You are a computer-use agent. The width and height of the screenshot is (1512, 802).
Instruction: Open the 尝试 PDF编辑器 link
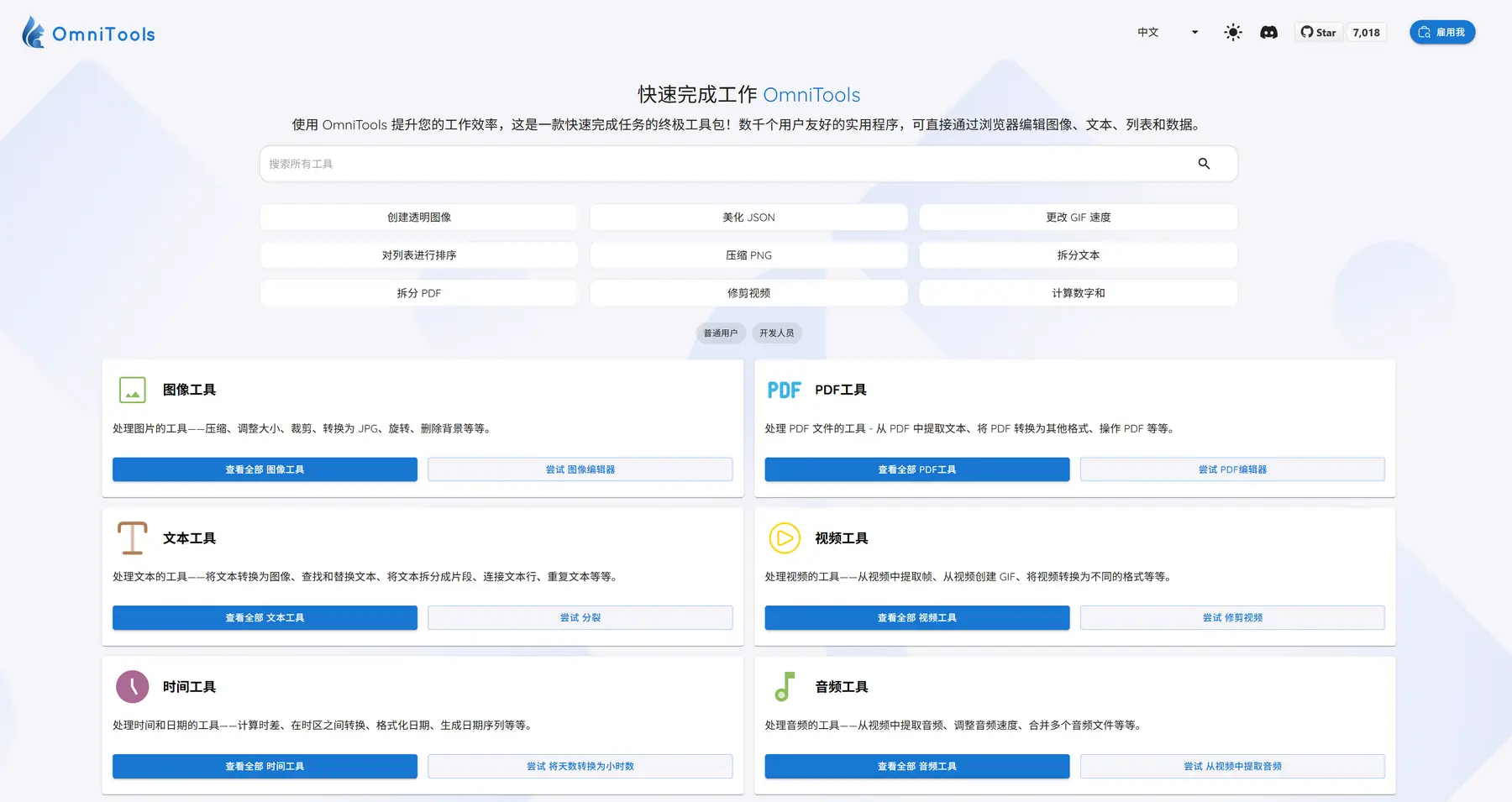(x=1232, y=469)
